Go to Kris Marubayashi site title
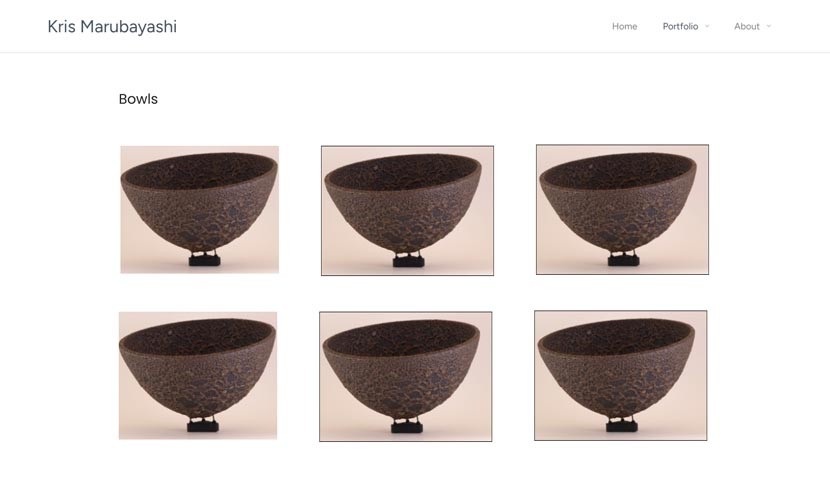 (x=112, y=26)
